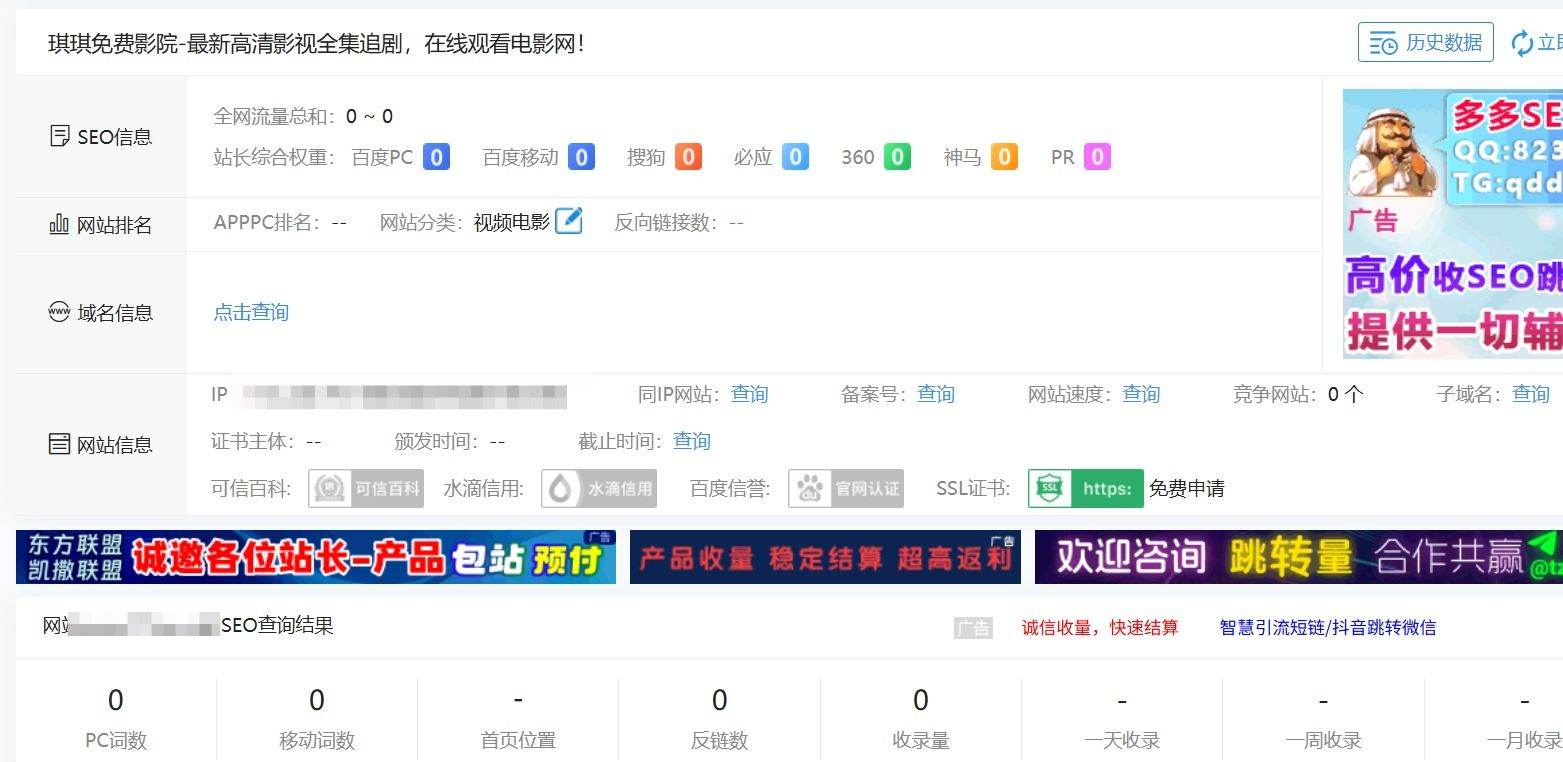
Task: Click the 竞争网站 0 个 value
Action: [1345, 394]
